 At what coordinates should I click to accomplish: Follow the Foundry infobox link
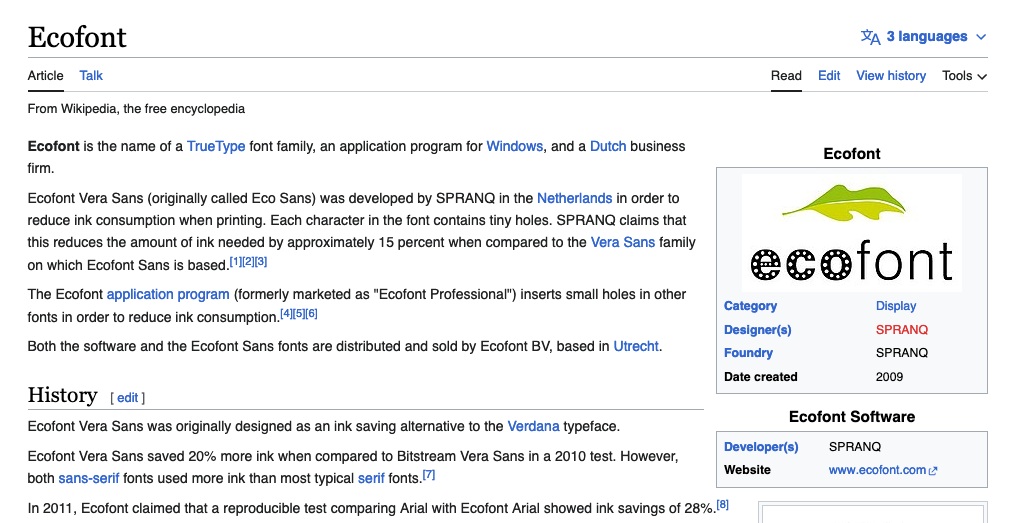point(748,353)
